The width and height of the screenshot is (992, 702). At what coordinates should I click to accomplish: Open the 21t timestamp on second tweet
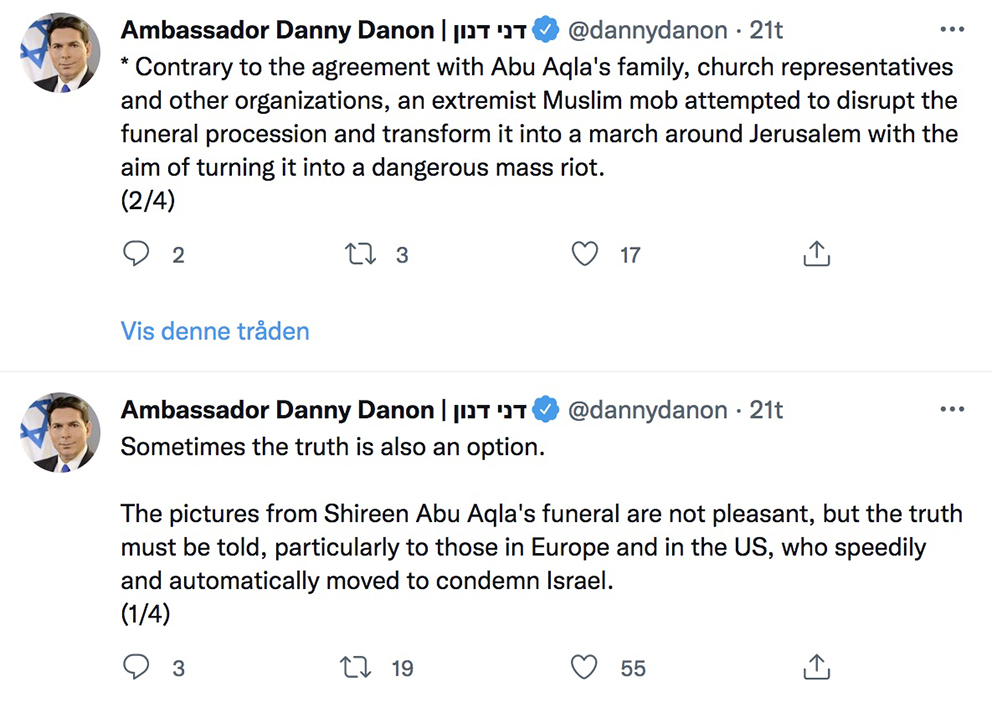click(766, 410)
